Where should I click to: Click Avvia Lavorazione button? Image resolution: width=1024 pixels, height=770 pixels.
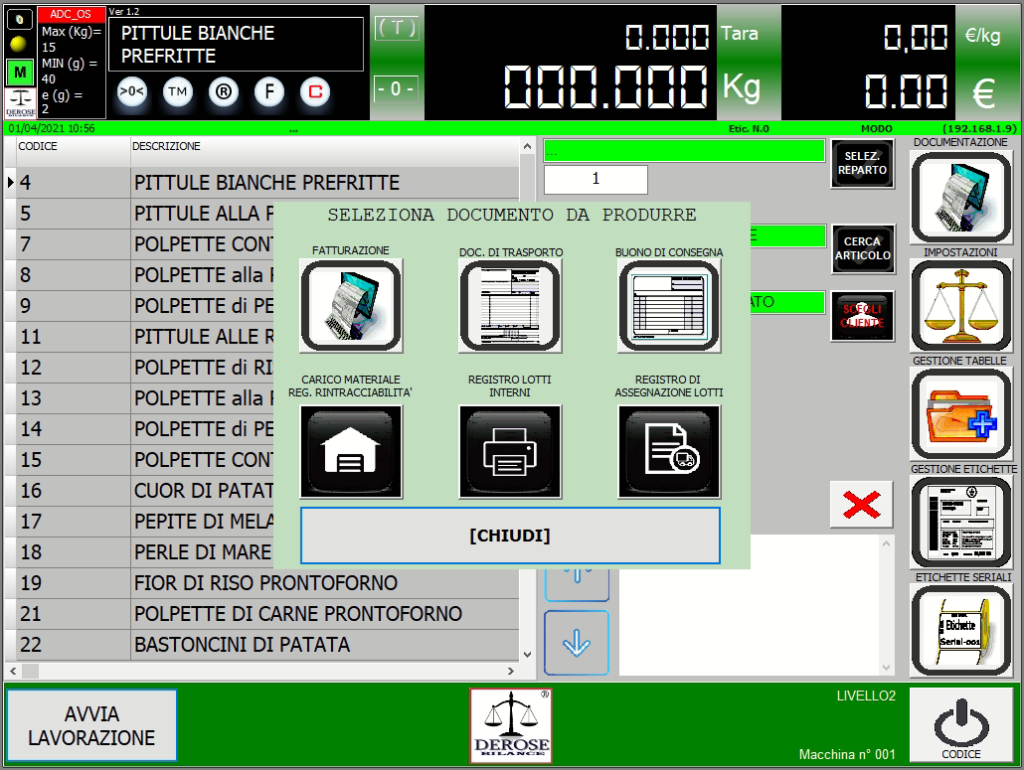(x=92, y=726)
